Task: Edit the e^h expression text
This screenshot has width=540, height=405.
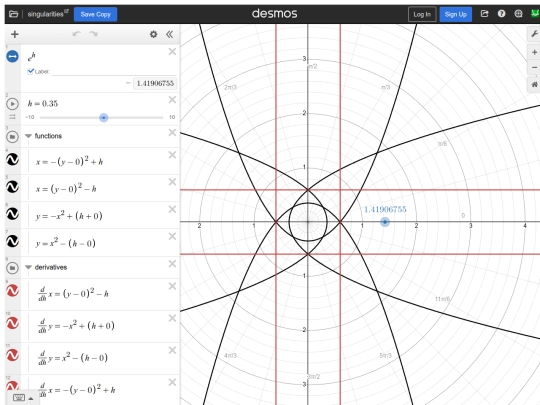Action: (x=32, y=57)
